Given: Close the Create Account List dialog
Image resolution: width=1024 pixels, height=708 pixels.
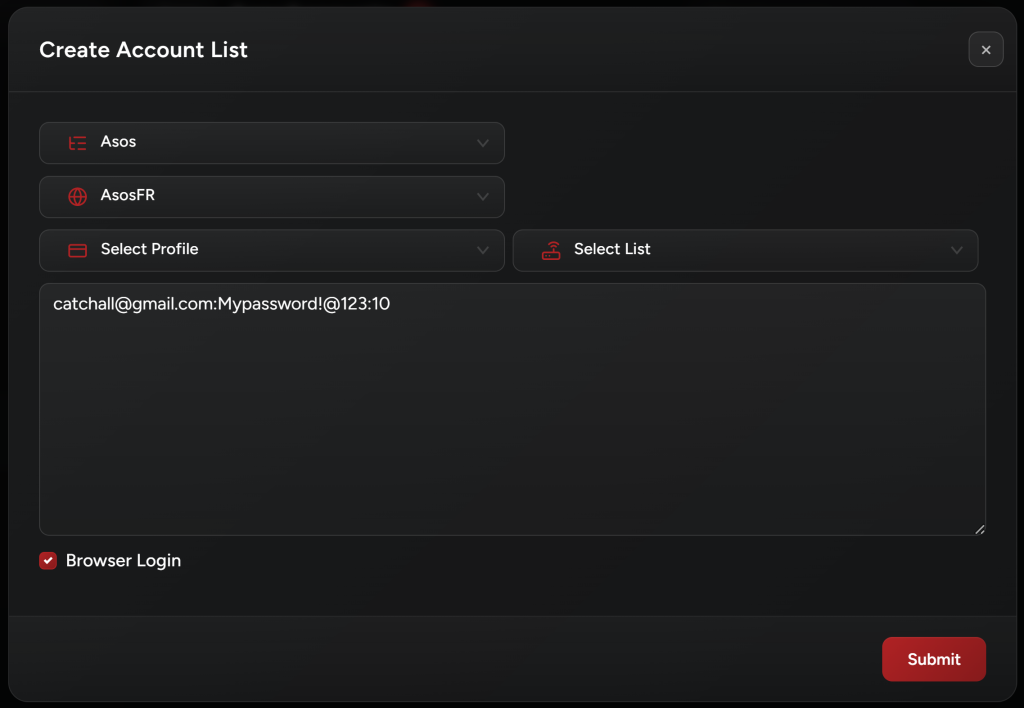Looking at the screenshot, I should tap(985, 49).
